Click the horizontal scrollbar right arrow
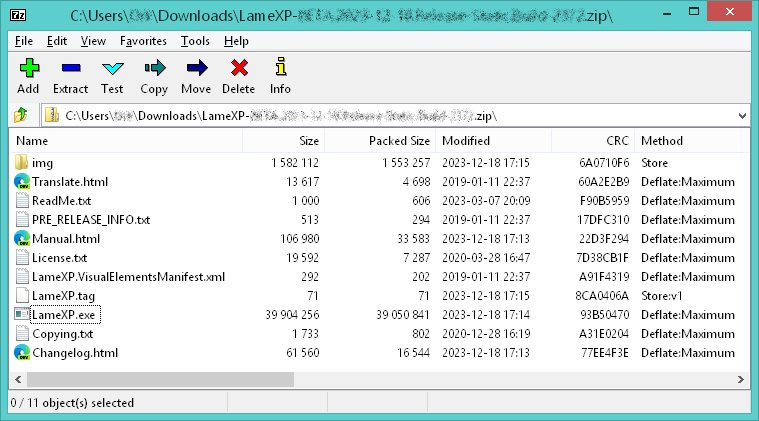This screenshot has width=759, height=421. coord(741,379)
